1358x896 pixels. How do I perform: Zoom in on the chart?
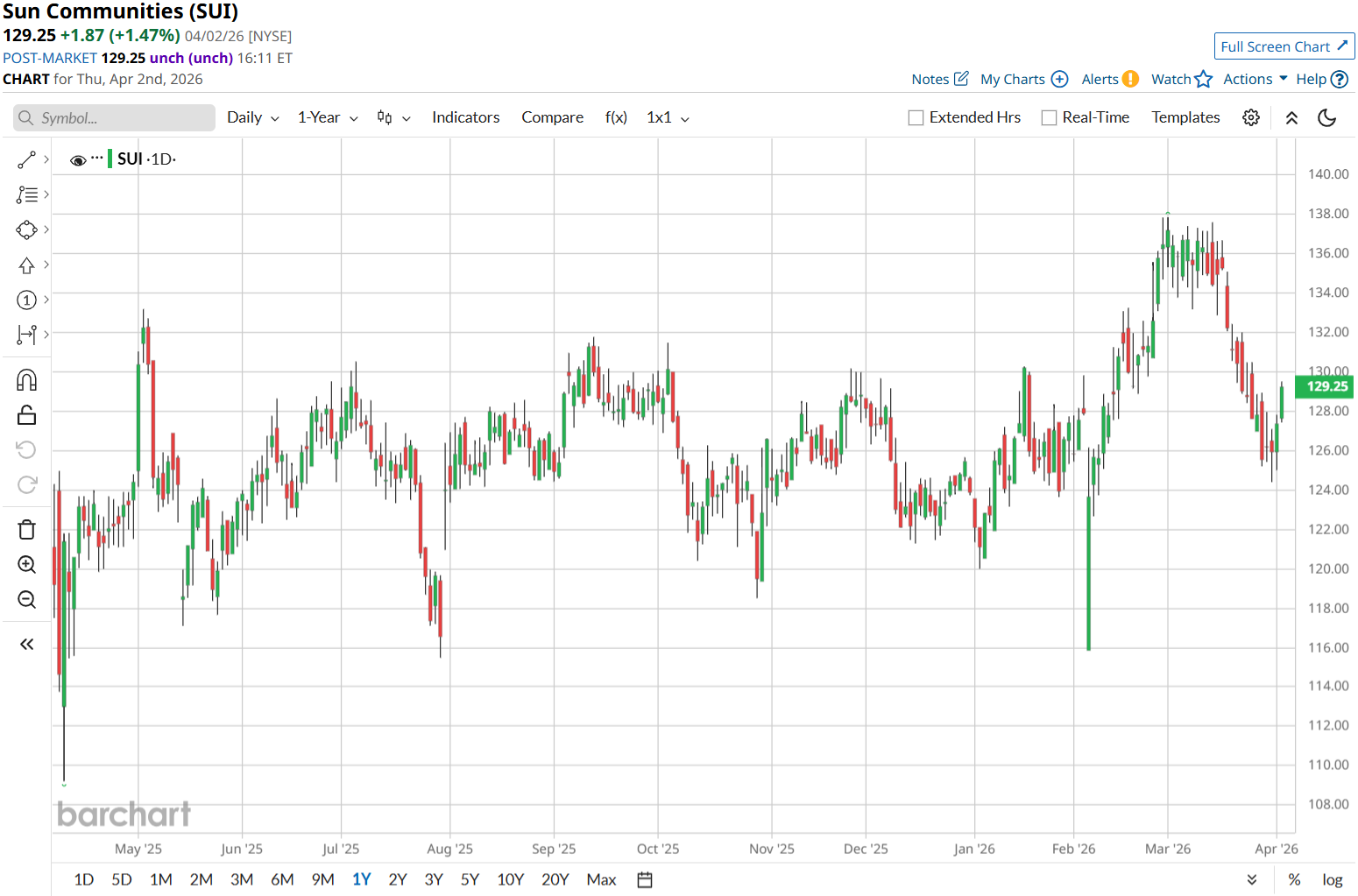tap(26, 565)
